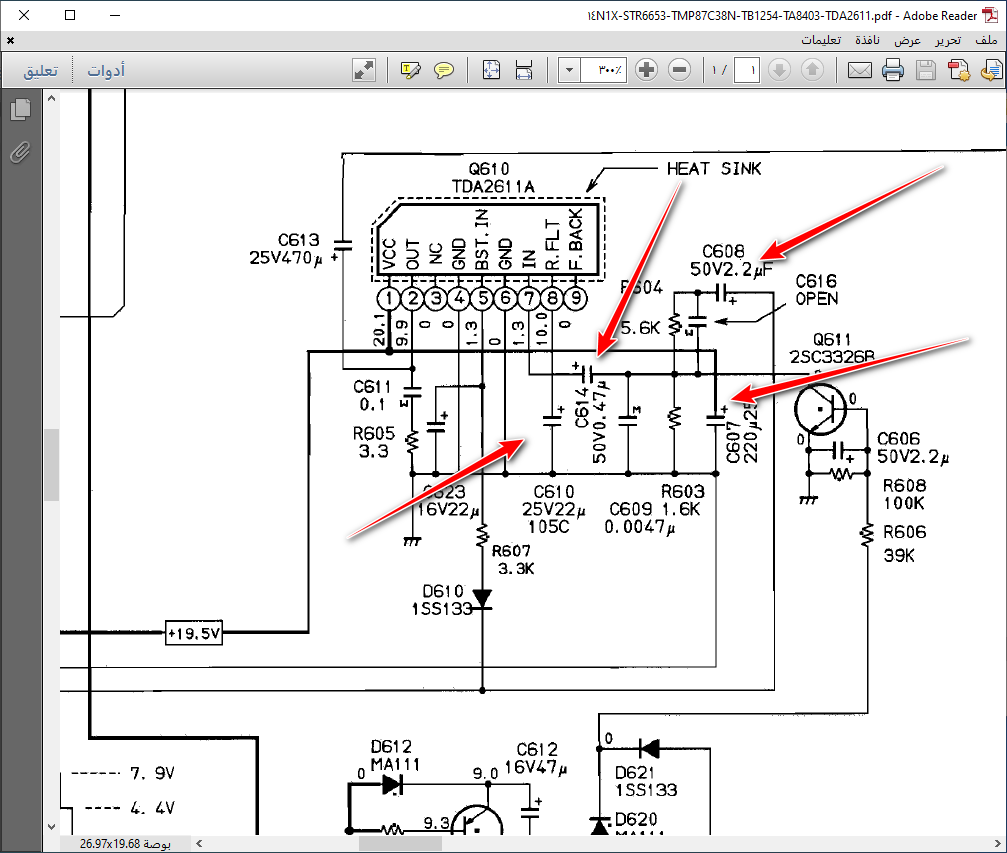Click the R606 39K resistor label
Viewport: 1007px width, 853px height.
pyautogui.click(x=904, y=543)
